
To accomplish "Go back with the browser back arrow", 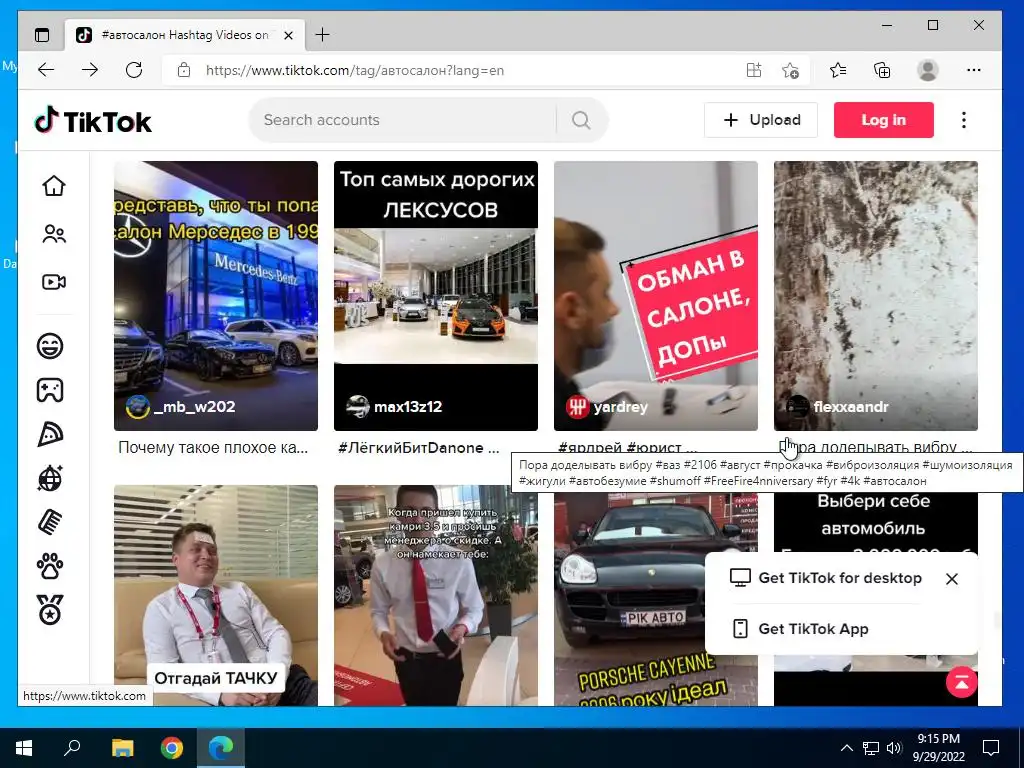I will 46,70.
